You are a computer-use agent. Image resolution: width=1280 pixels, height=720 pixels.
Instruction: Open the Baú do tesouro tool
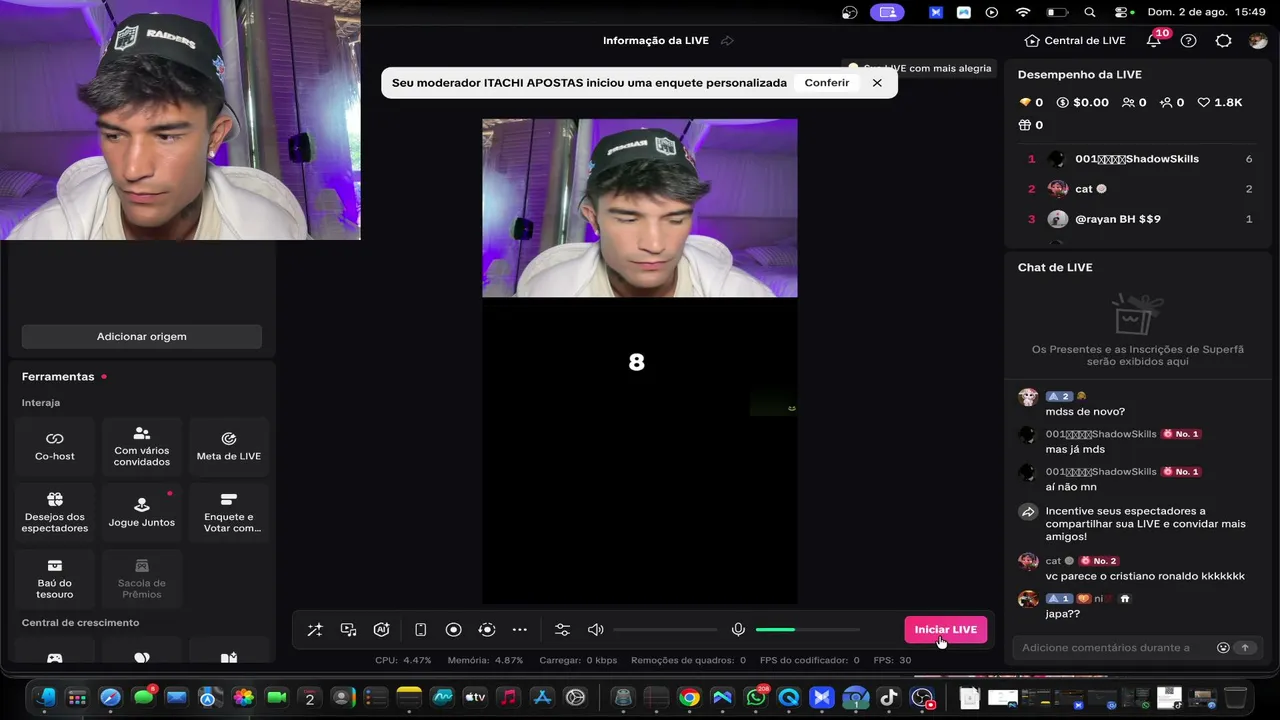tap(55, 578)
